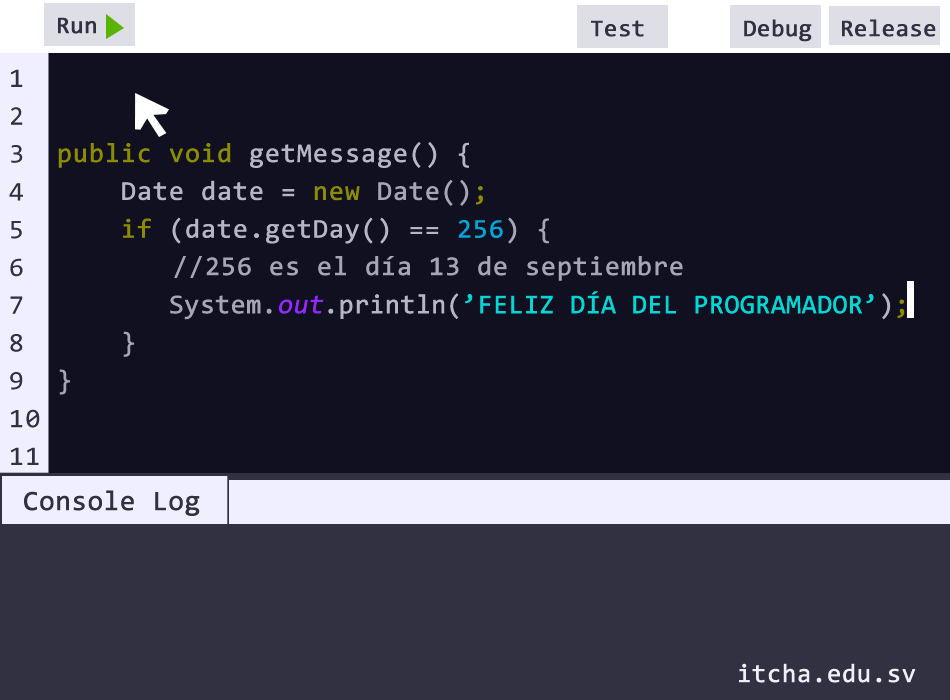Click the closing brace on line 9
Image resolution: width=950 pixels, height=700 pixels.
(x=65, y=381)
